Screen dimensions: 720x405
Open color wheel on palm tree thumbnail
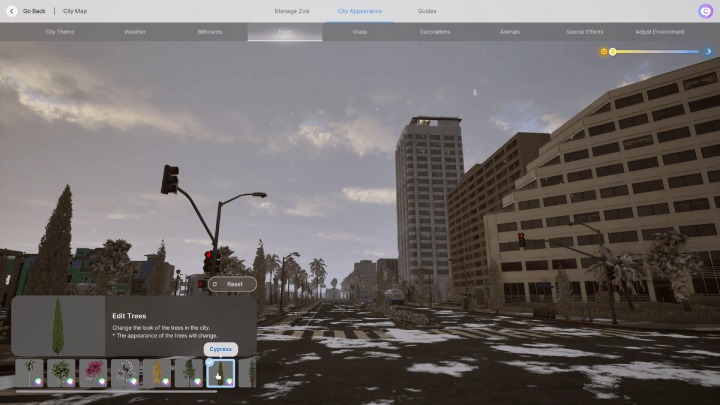38,381
